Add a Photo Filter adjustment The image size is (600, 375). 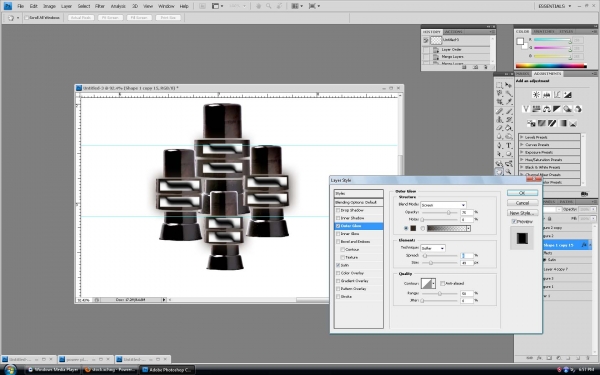click(x=567, y=109)
